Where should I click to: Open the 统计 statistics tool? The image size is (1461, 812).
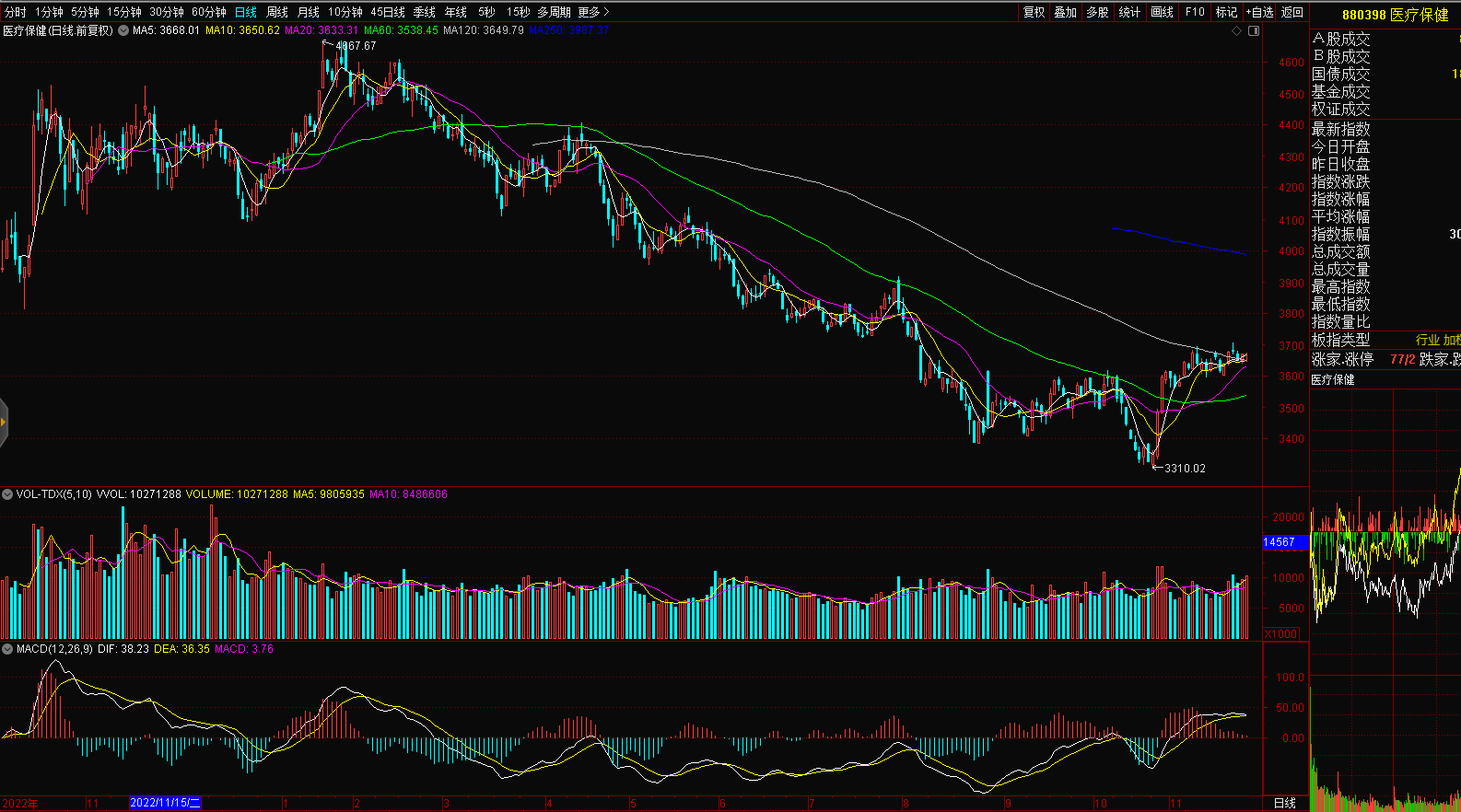point(1129,12)
